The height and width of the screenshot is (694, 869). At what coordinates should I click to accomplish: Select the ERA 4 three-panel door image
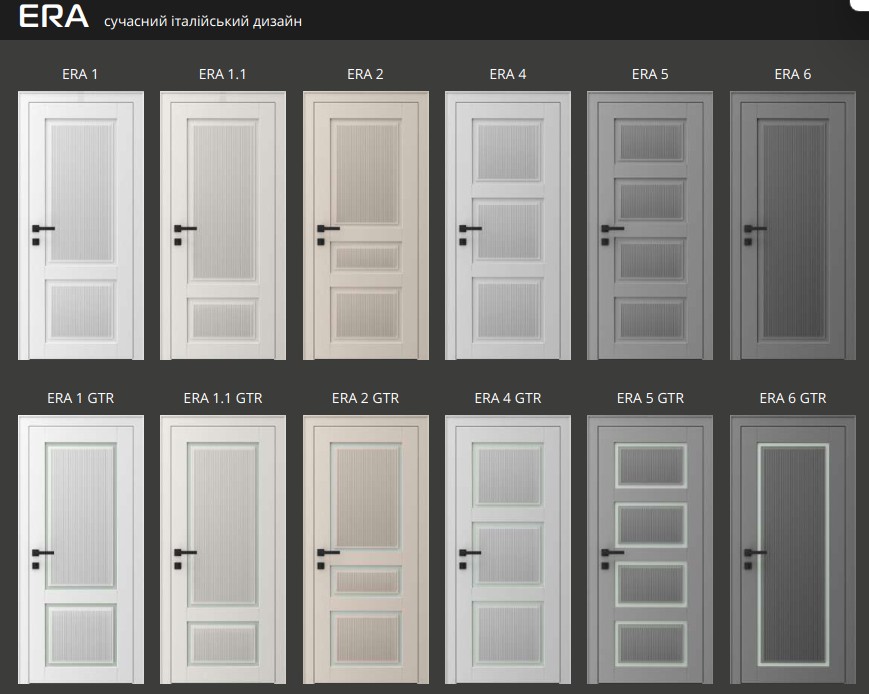508,225
